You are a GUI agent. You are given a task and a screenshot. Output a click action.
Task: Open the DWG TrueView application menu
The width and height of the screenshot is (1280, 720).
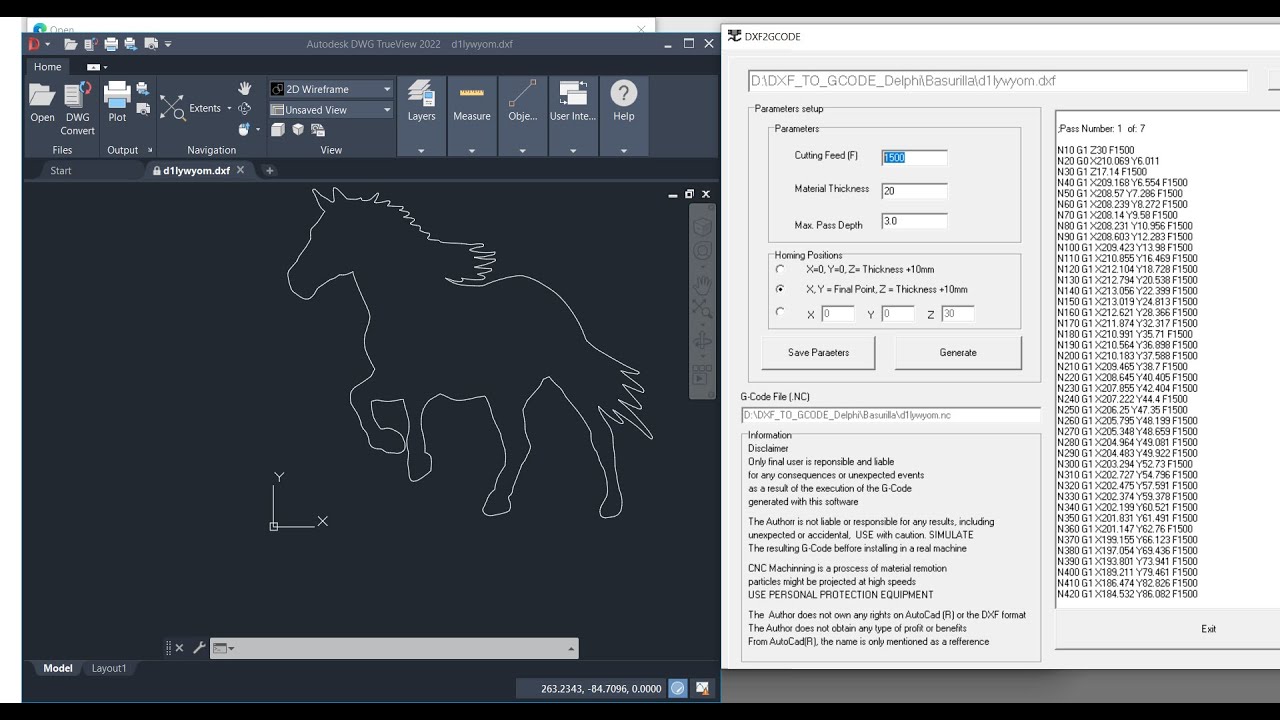pos(38,44)
